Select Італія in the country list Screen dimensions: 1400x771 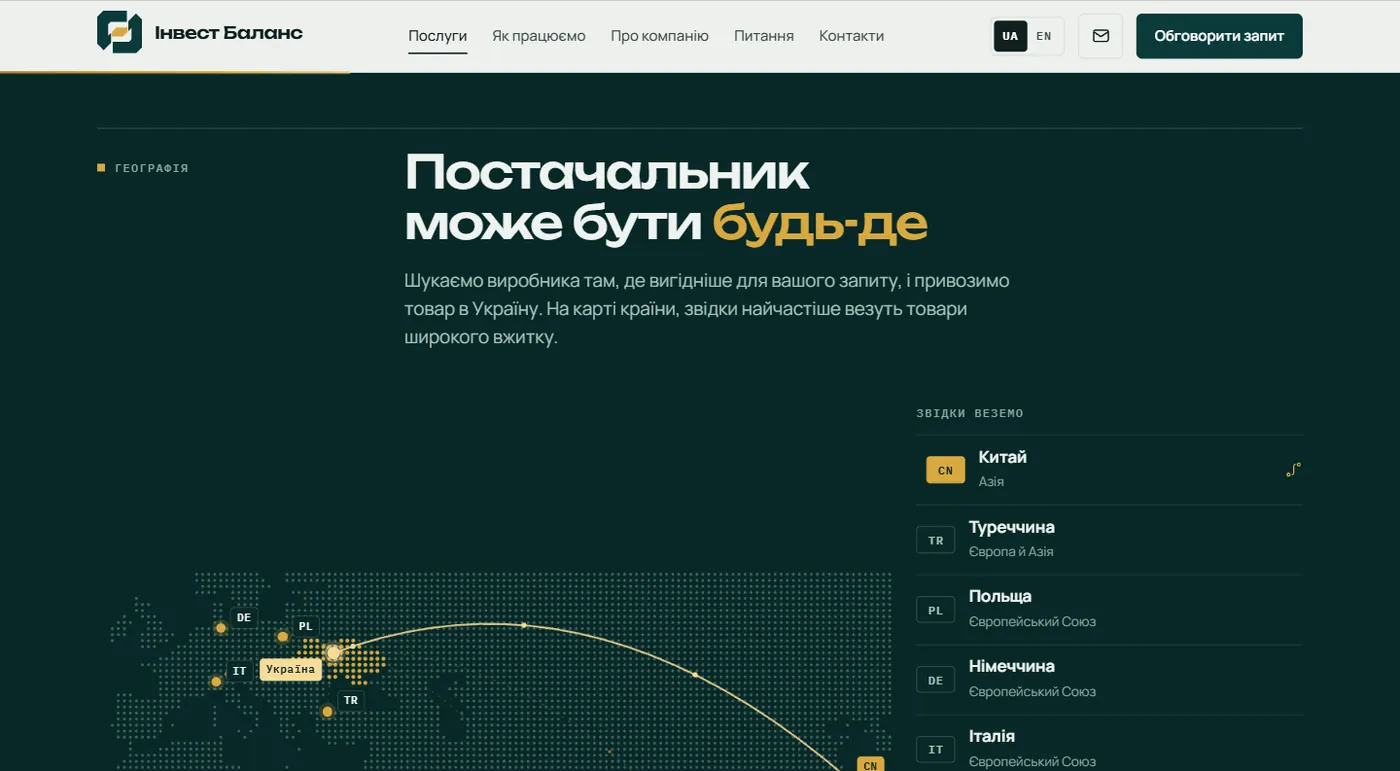[x=1110, y=744]
